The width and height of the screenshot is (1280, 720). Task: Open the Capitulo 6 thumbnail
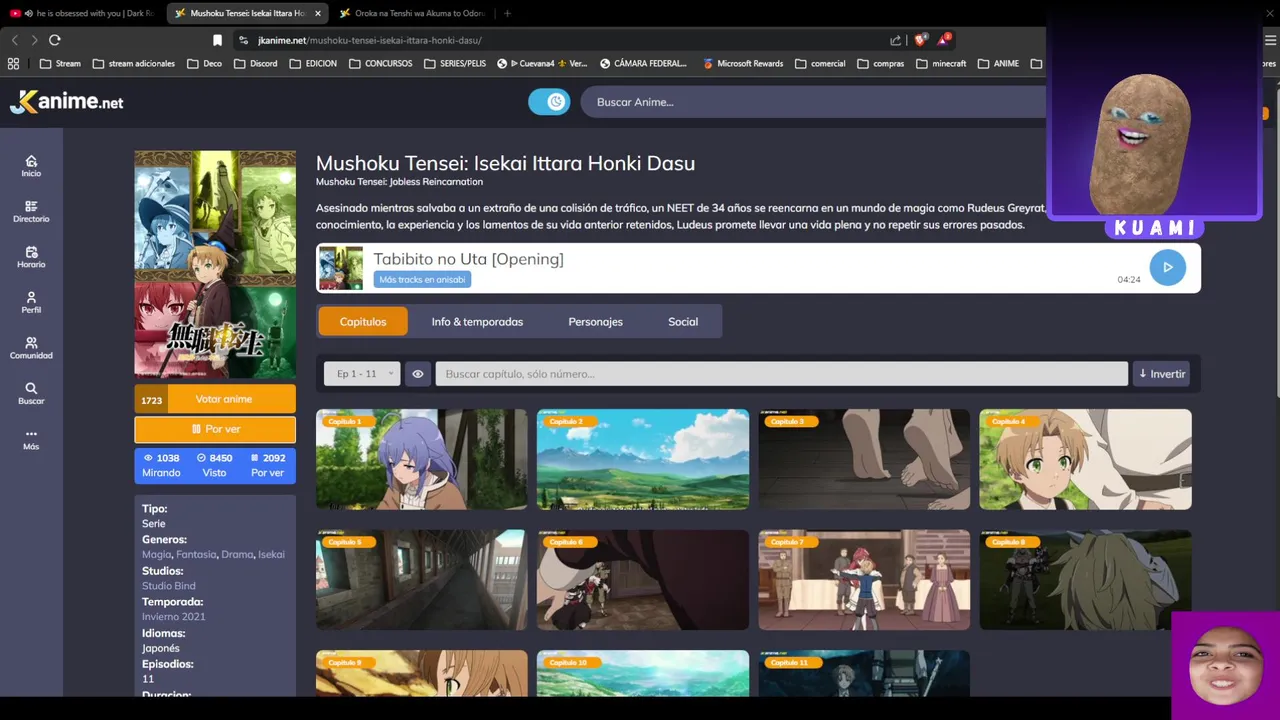click(x=643, y=580)
